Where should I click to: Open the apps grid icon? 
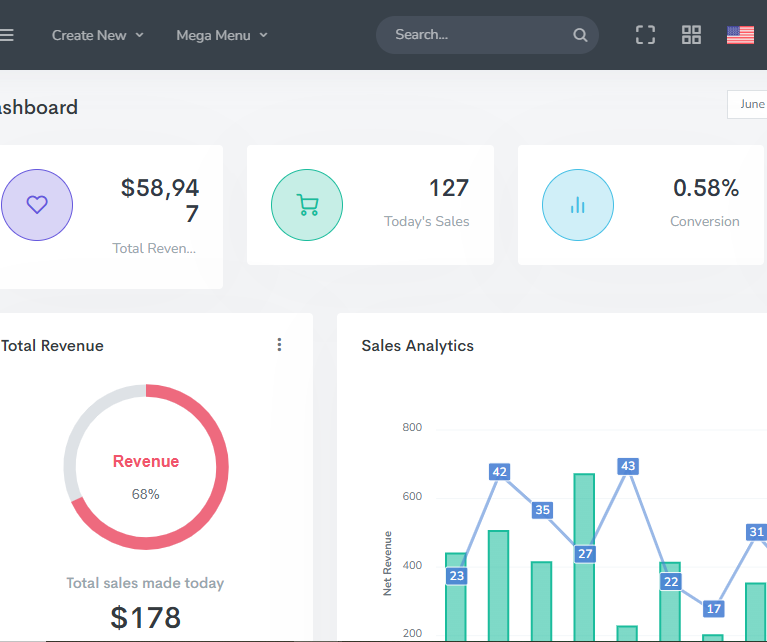click(691, 35)
